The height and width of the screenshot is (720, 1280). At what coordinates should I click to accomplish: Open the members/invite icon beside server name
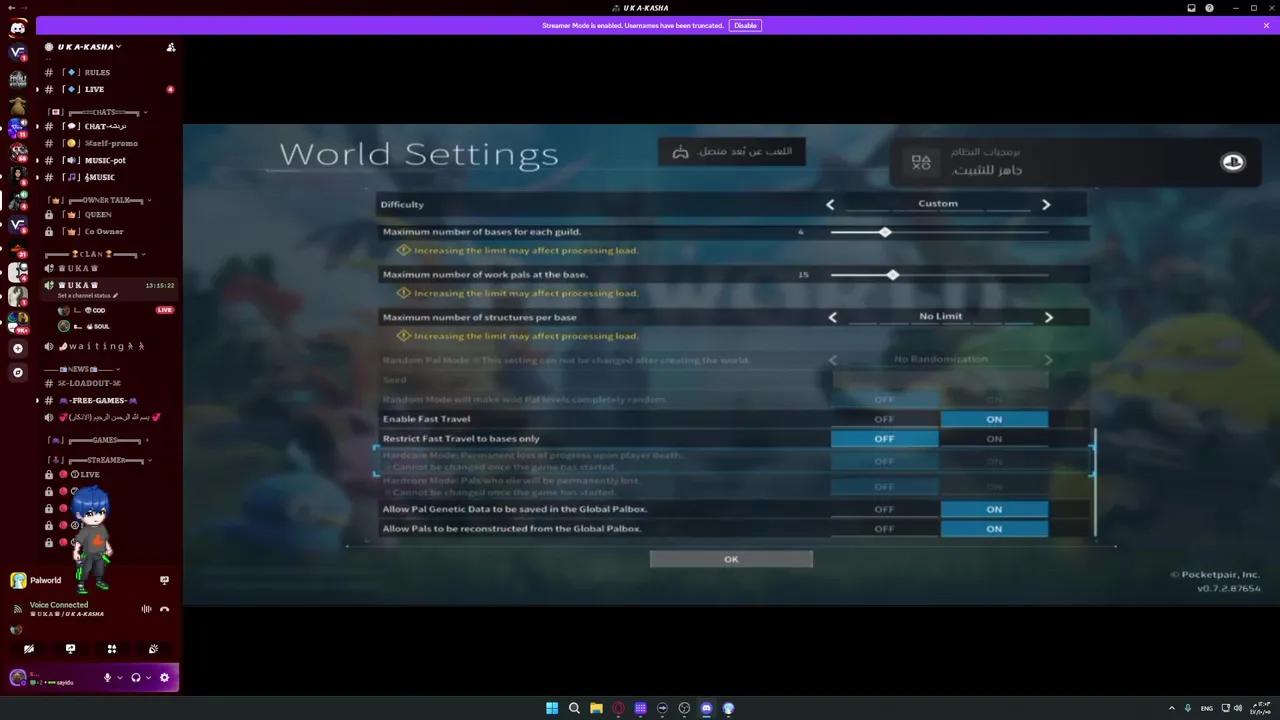[171, 47]
